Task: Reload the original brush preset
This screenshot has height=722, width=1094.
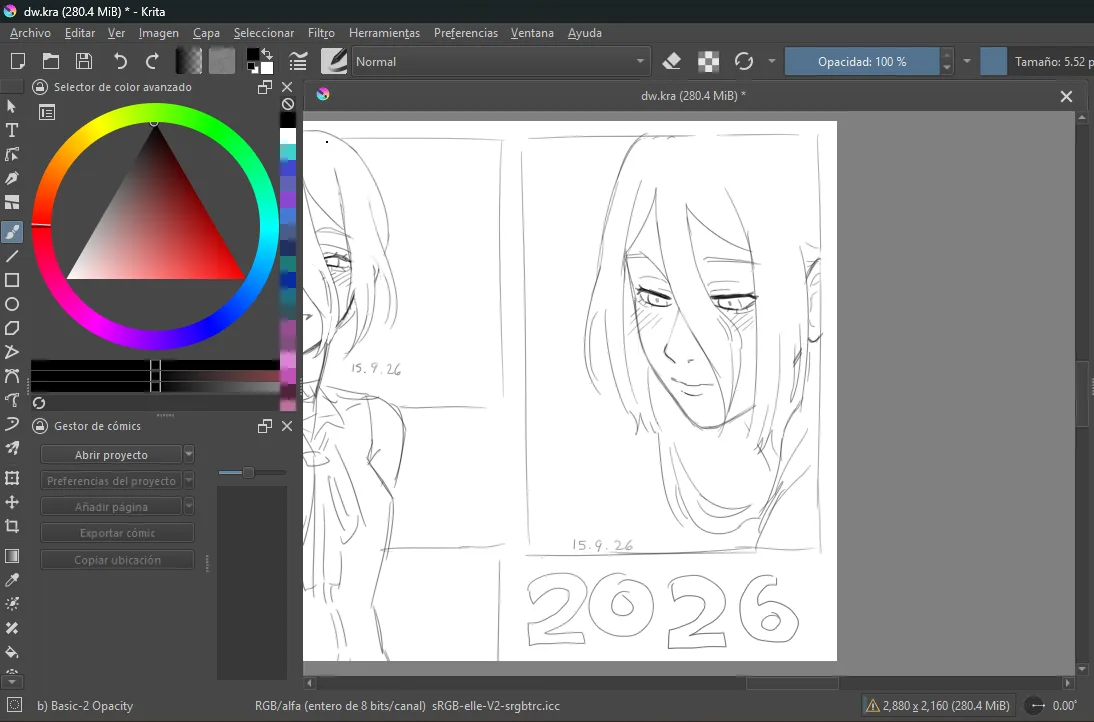Action: pyautogui.click(x=744, y=61)
